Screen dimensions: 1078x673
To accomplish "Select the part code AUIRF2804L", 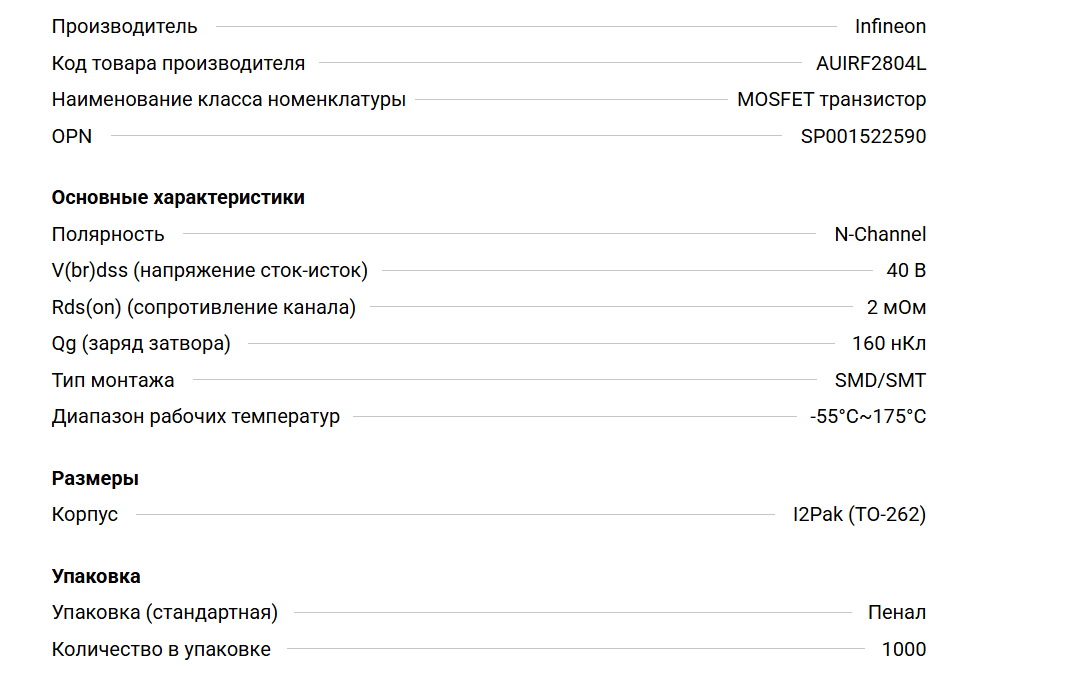I will [871, 63].
